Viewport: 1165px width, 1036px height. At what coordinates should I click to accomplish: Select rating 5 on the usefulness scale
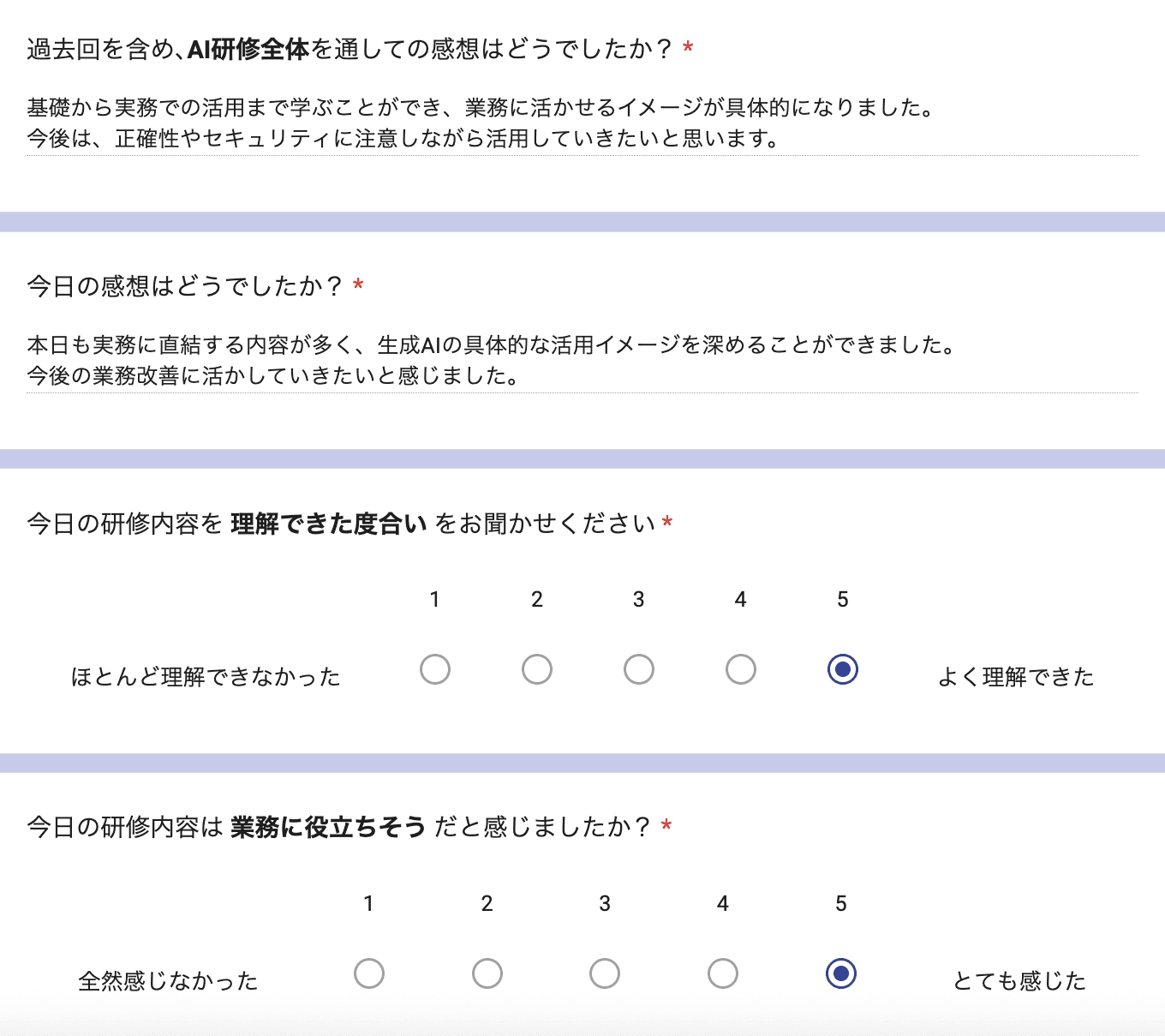click(841, 973)
